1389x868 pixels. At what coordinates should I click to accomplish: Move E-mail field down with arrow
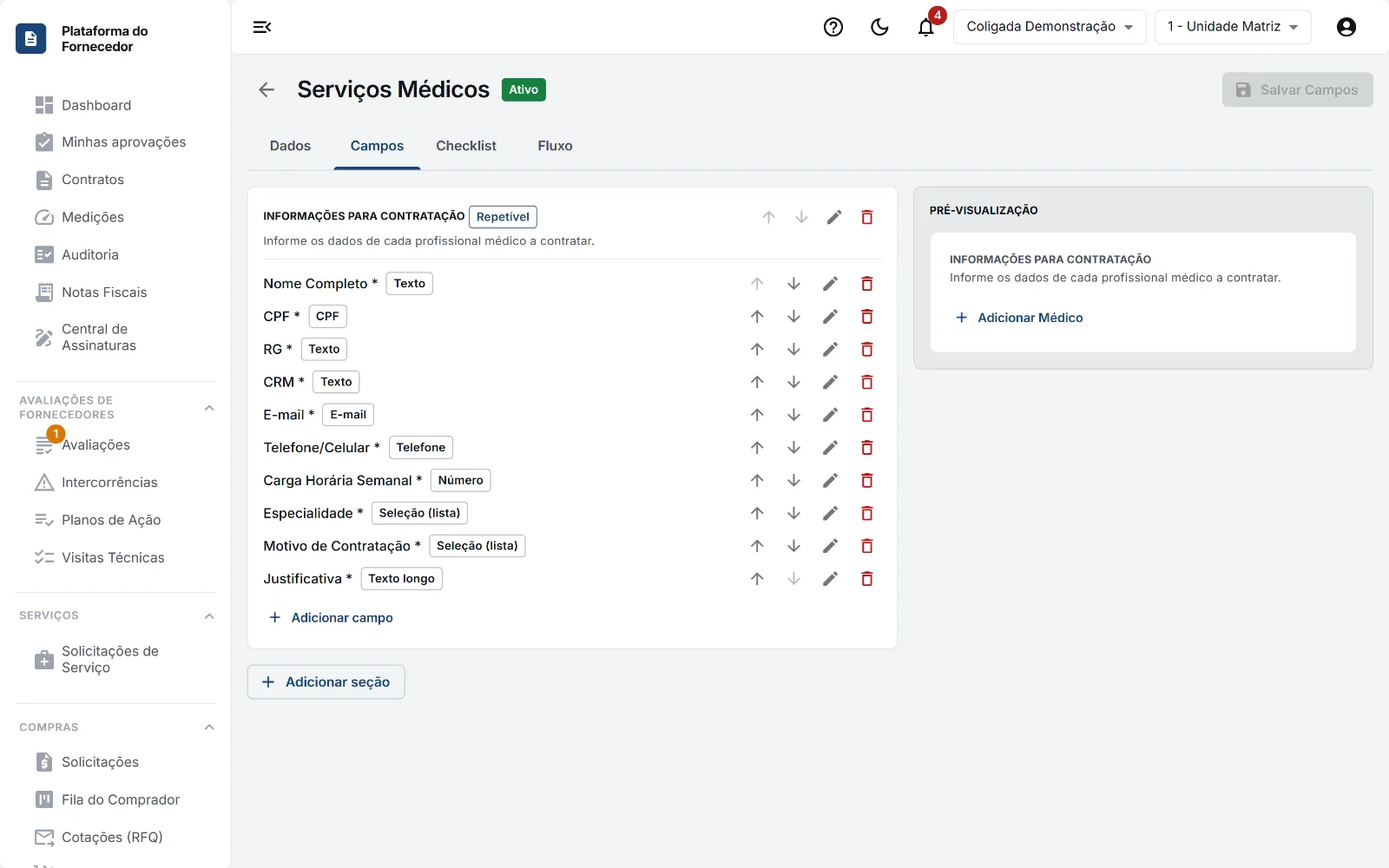click(793, 415)
